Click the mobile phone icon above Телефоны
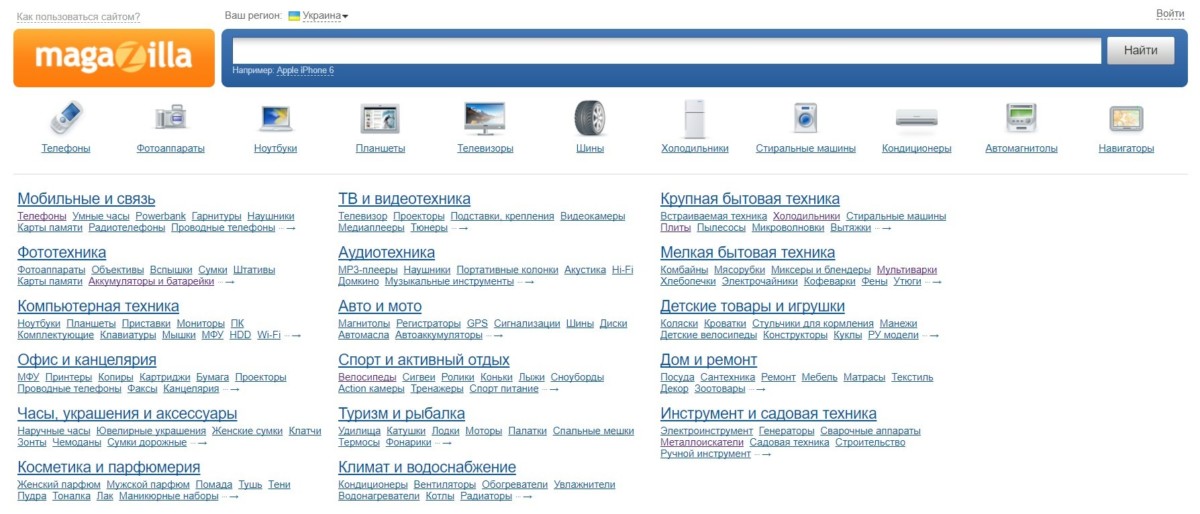The width and height of the screenshot is (1200, 514). click(66, 119)
